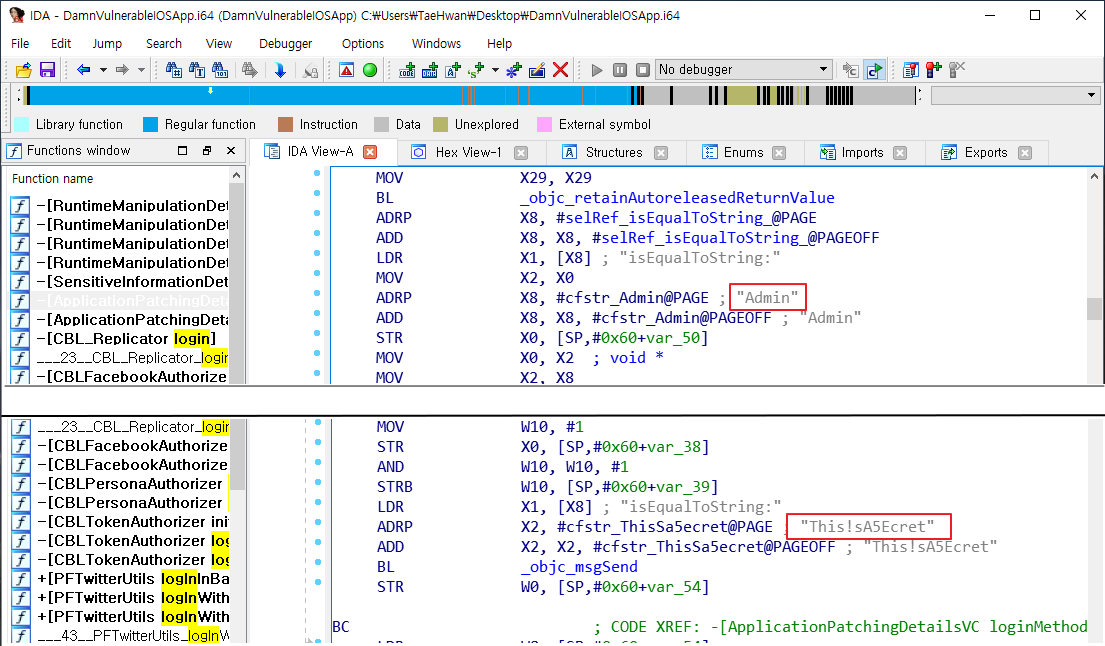The width and height of the screenshot is (1105, 646).
Task: Click the blue asterisk plus icon
Action: pos(514,70)
